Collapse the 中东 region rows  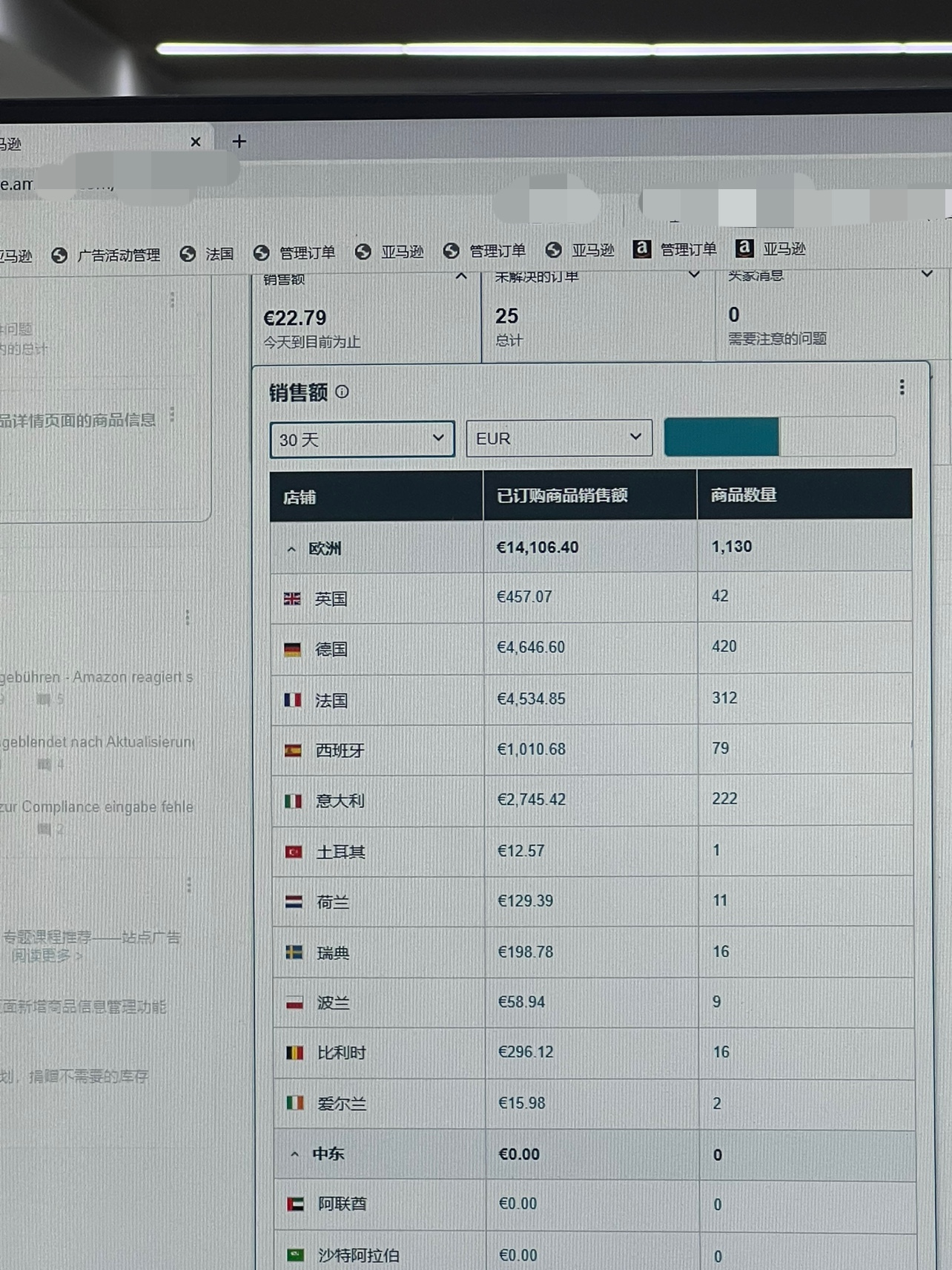295,1154
